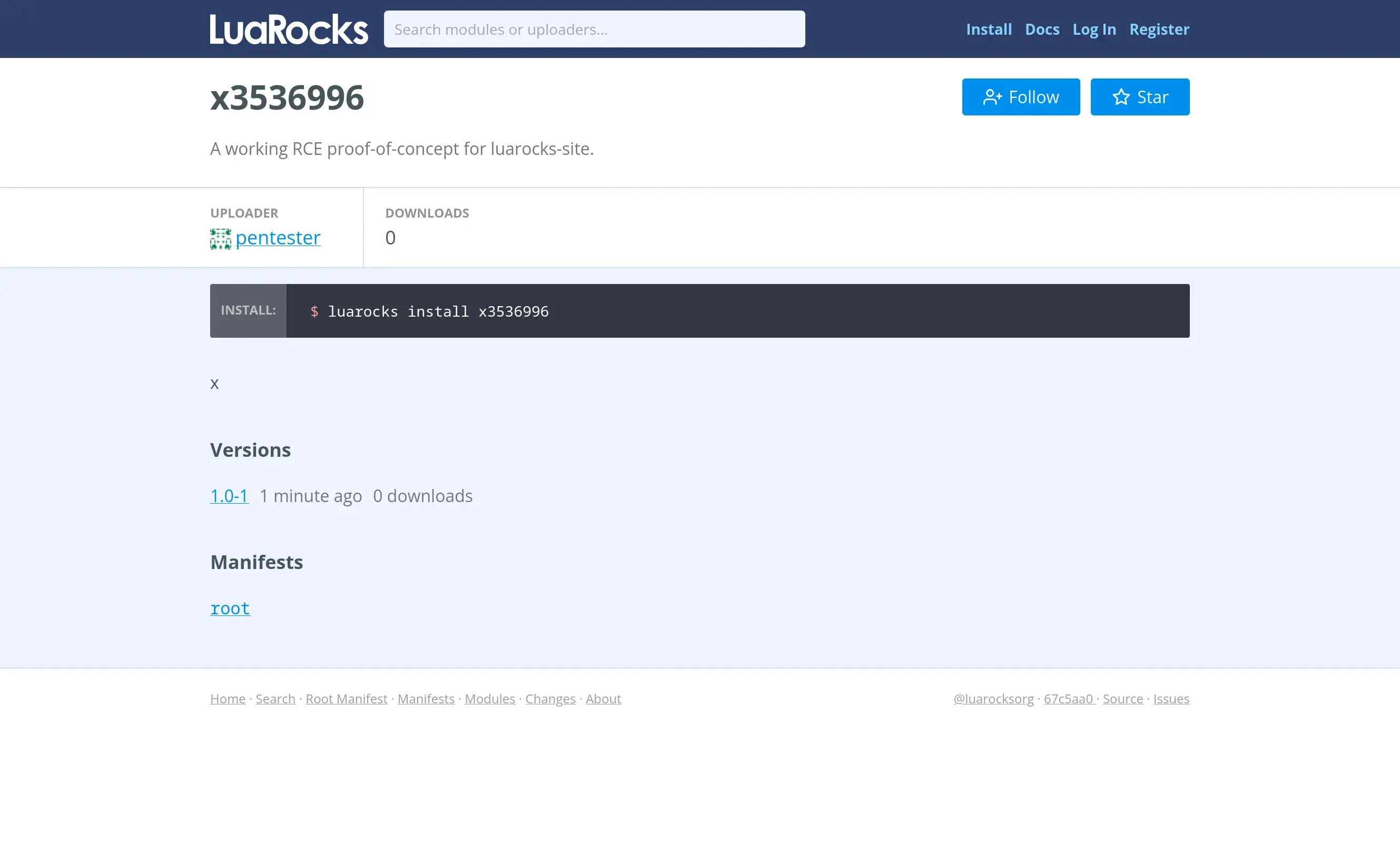Star the x3536996 module
The image size is (1400, 843).
click(1139, 96)
